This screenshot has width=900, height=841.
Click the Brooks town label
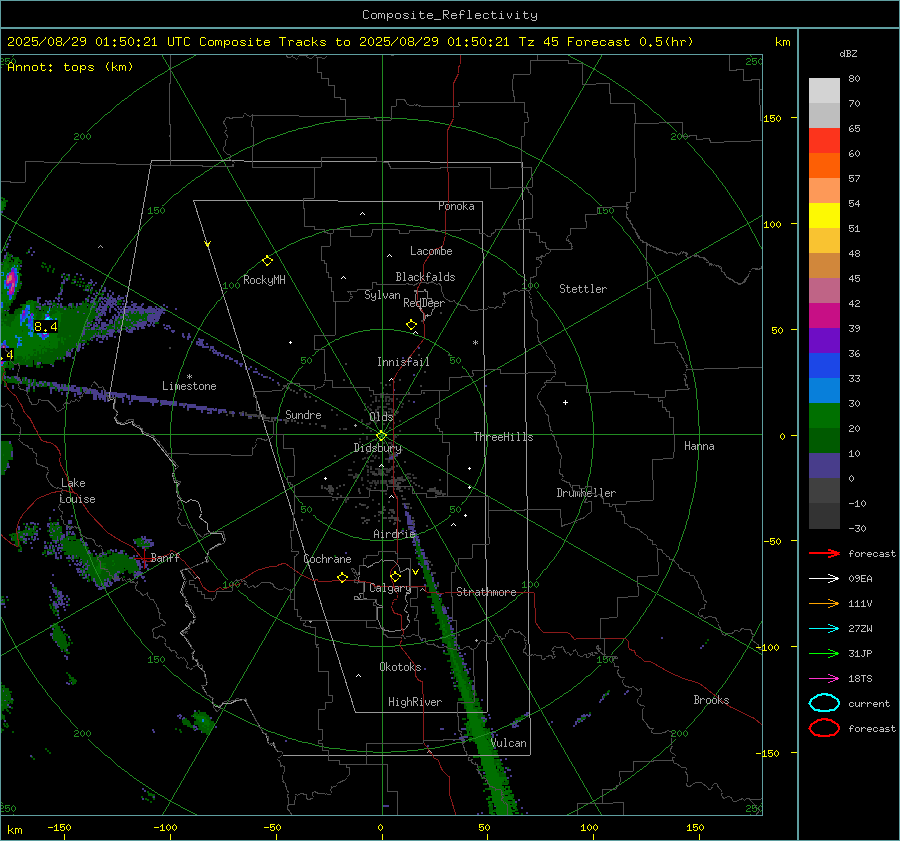(x=711, y=700)
